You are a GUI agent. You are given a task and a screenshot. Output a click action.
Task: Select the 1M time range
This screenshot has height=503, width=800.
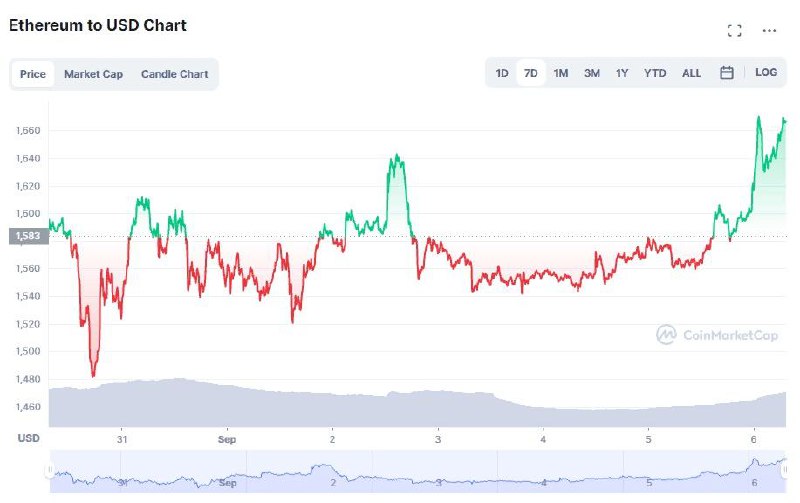(561, 73)
